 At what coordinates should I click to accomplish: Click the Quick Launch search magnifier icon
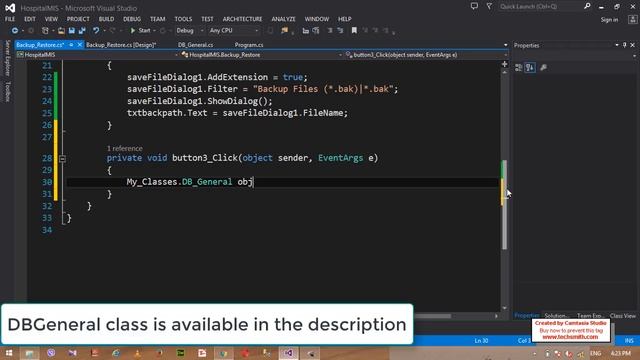(587, 6)
